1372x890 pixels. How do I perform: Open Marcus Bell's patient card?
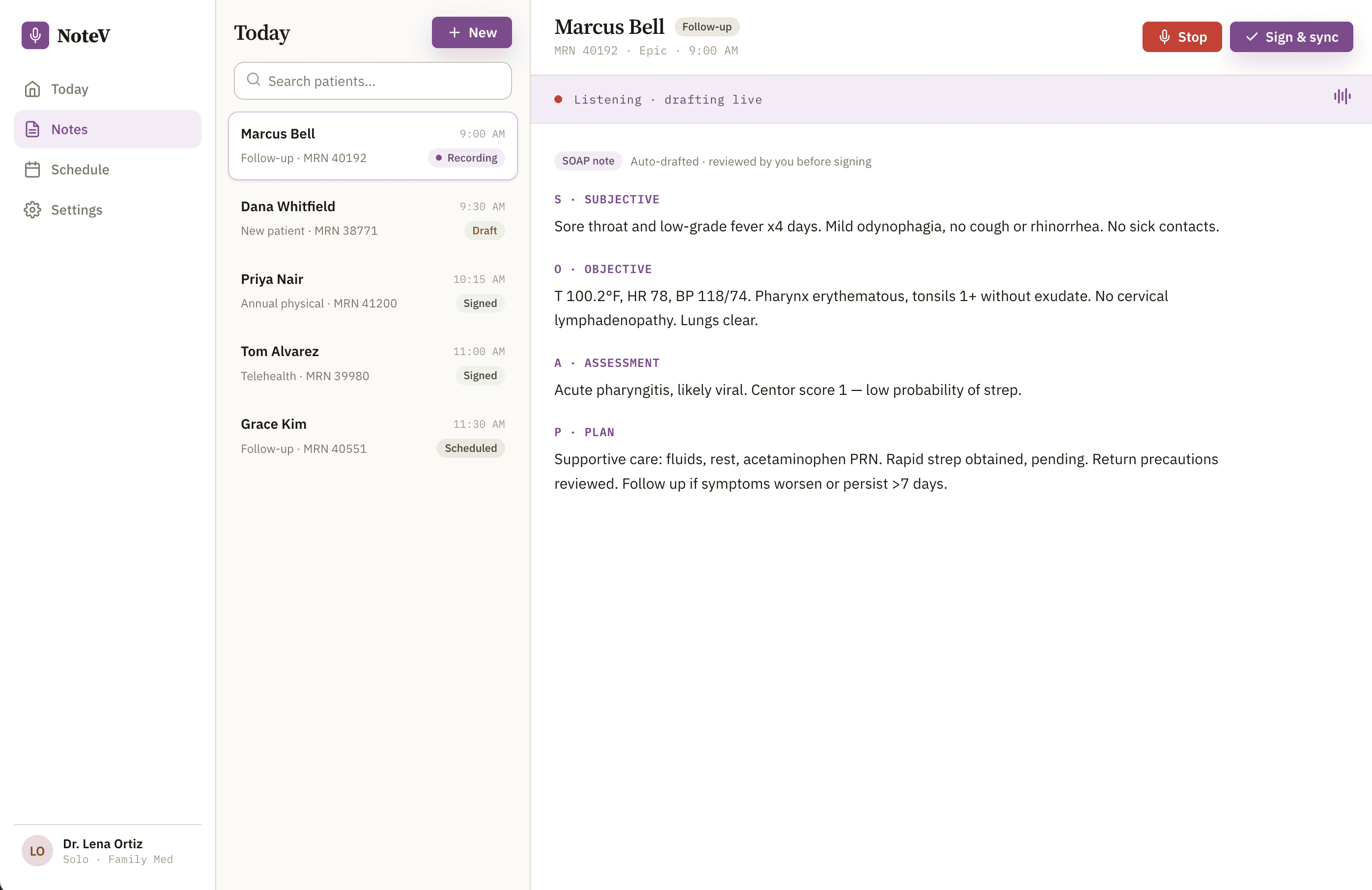pos(372,146)
